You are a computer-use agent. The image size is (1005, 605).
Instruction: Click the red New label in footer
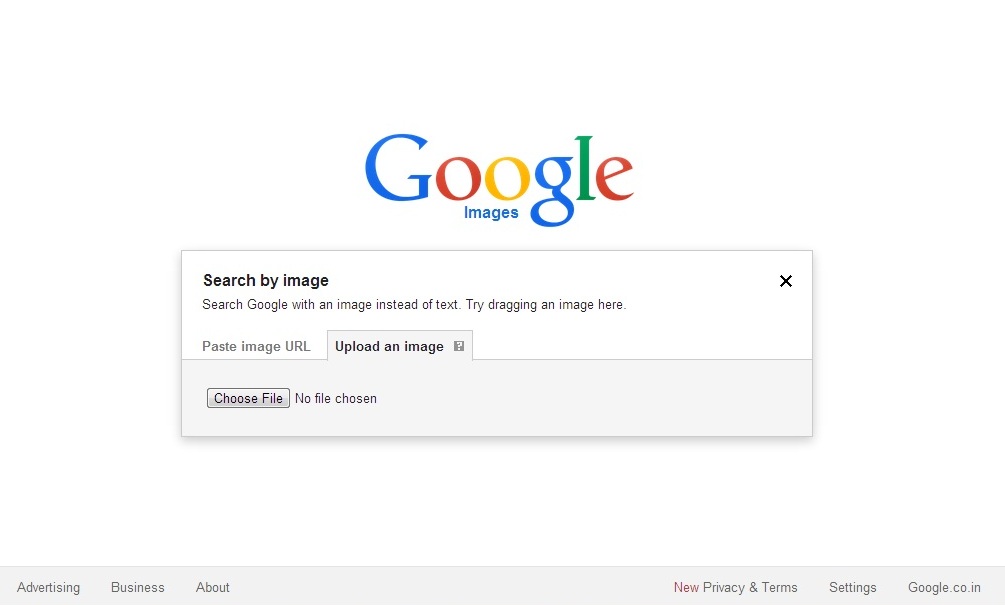686,587
